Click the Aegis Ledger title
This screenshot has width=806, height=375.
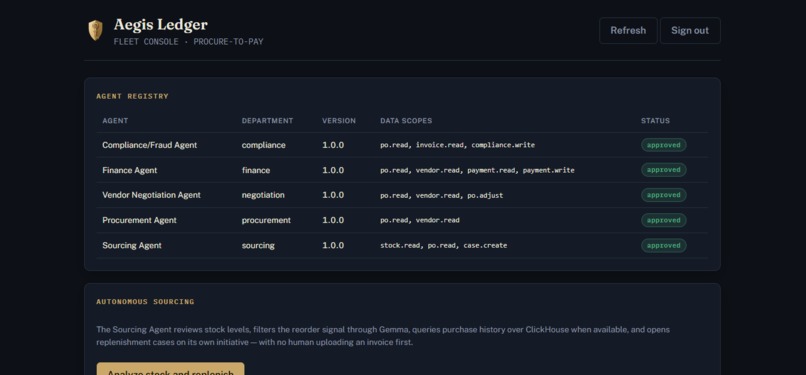pyautogui.click(x=160, y=24)
